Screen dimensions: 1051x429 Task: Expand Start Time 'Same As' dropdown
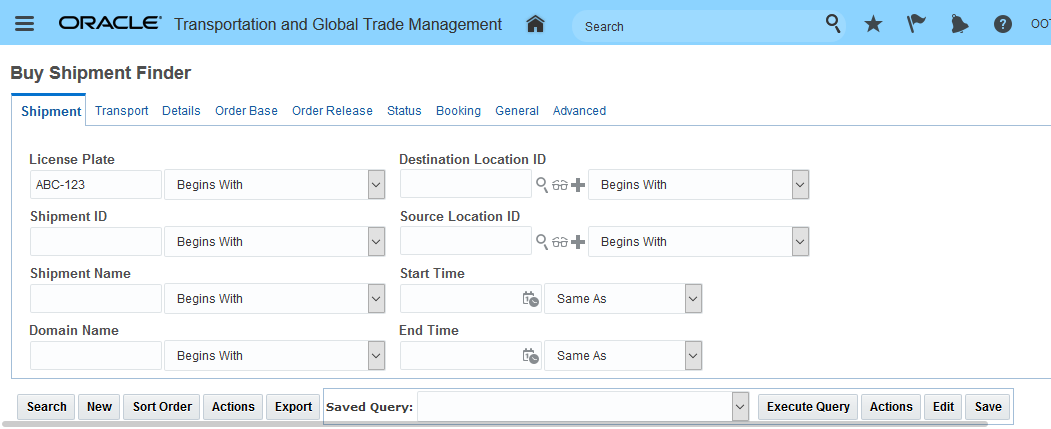coord(692,299)
